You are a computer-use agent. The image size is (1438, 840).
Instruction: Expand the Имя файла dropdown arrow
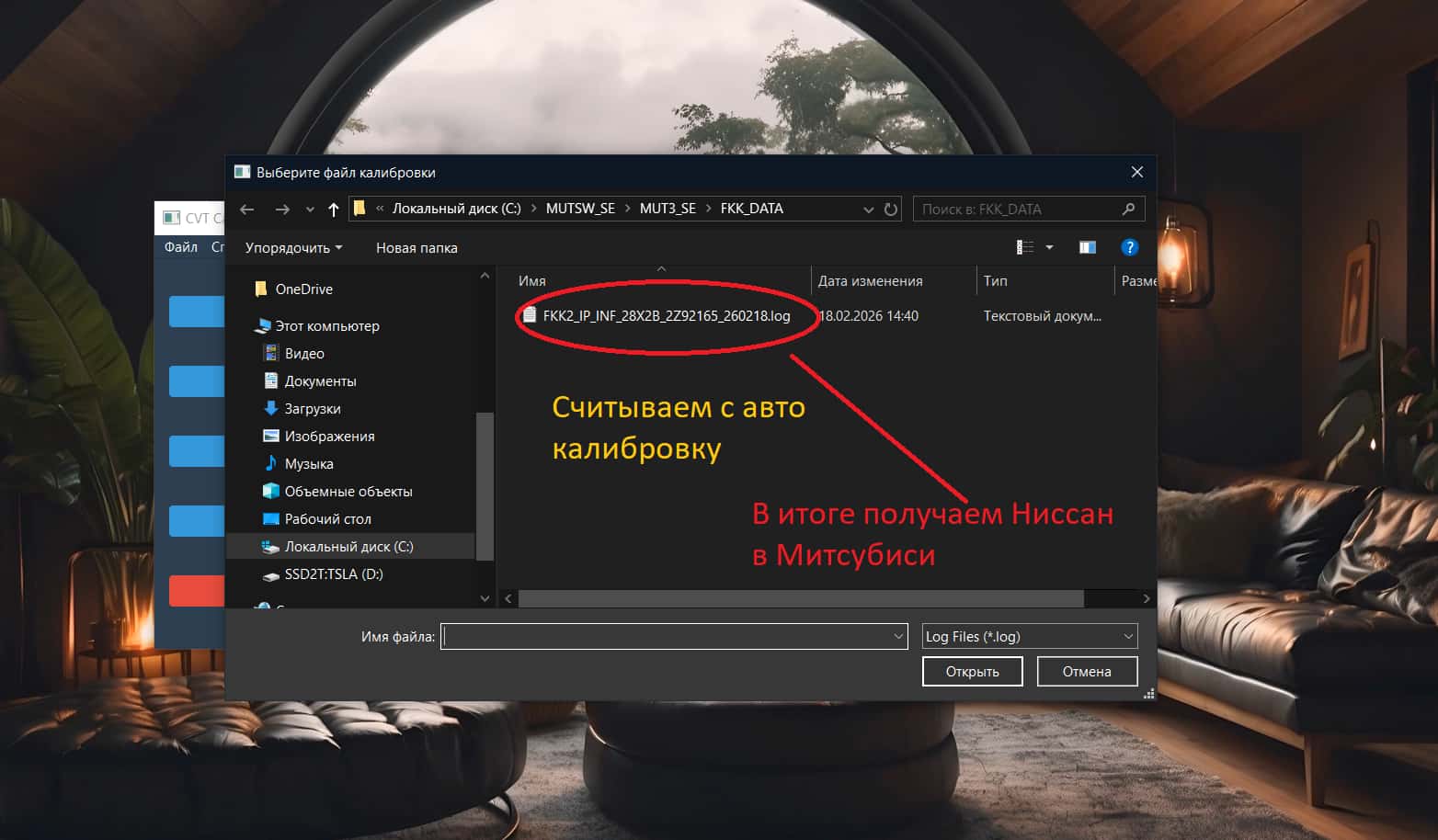coord(898,636)
